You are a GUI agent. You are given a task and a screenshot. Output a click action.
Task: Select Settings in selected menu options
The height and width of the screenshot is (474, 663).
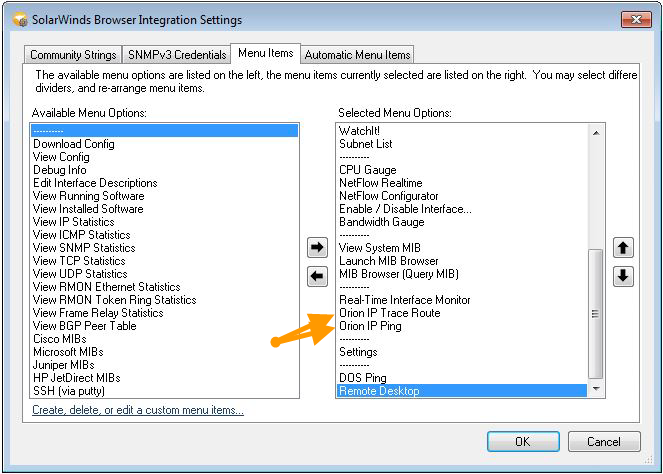tap(462, 352)
